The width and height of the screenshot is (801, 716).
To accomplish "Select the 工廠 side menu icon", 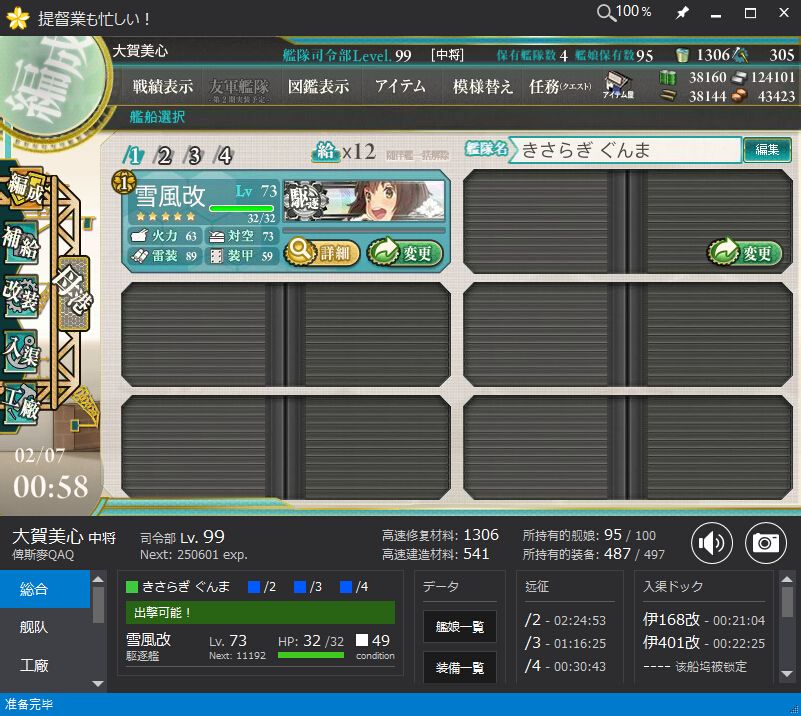I will 21,404.
